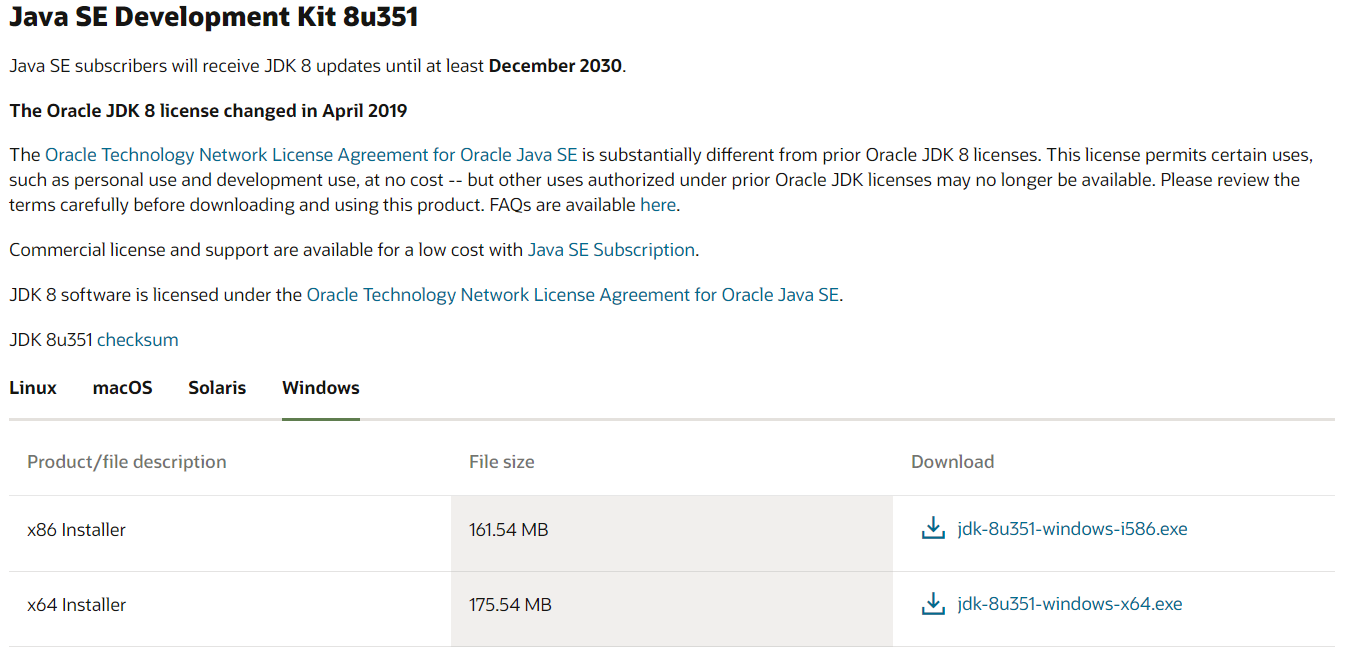This screenshot has height=665, width=1358.
Task: Download jdk-8u351-windows-i586.exe file link
Action: [1072, 529]
